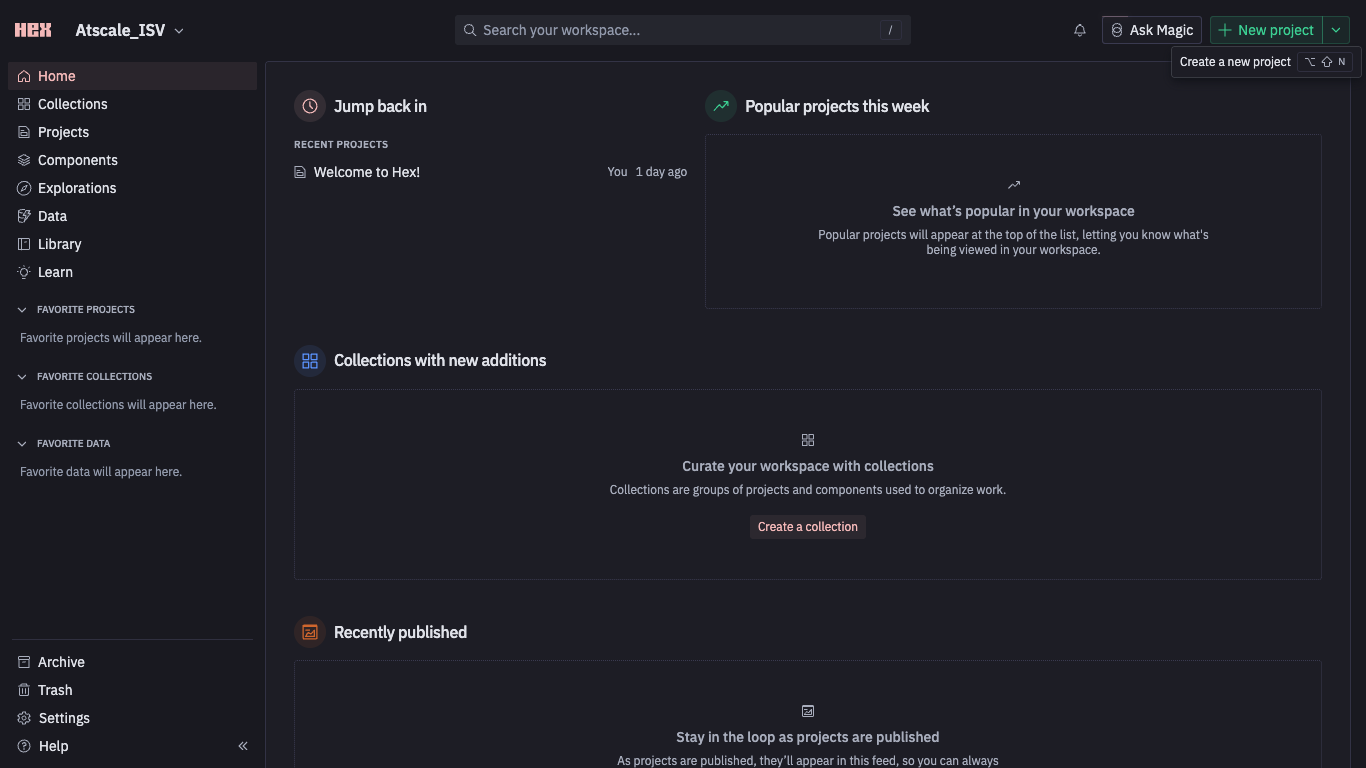
Task: Collapse the Favorite Collections section
Action: point(23,377)
